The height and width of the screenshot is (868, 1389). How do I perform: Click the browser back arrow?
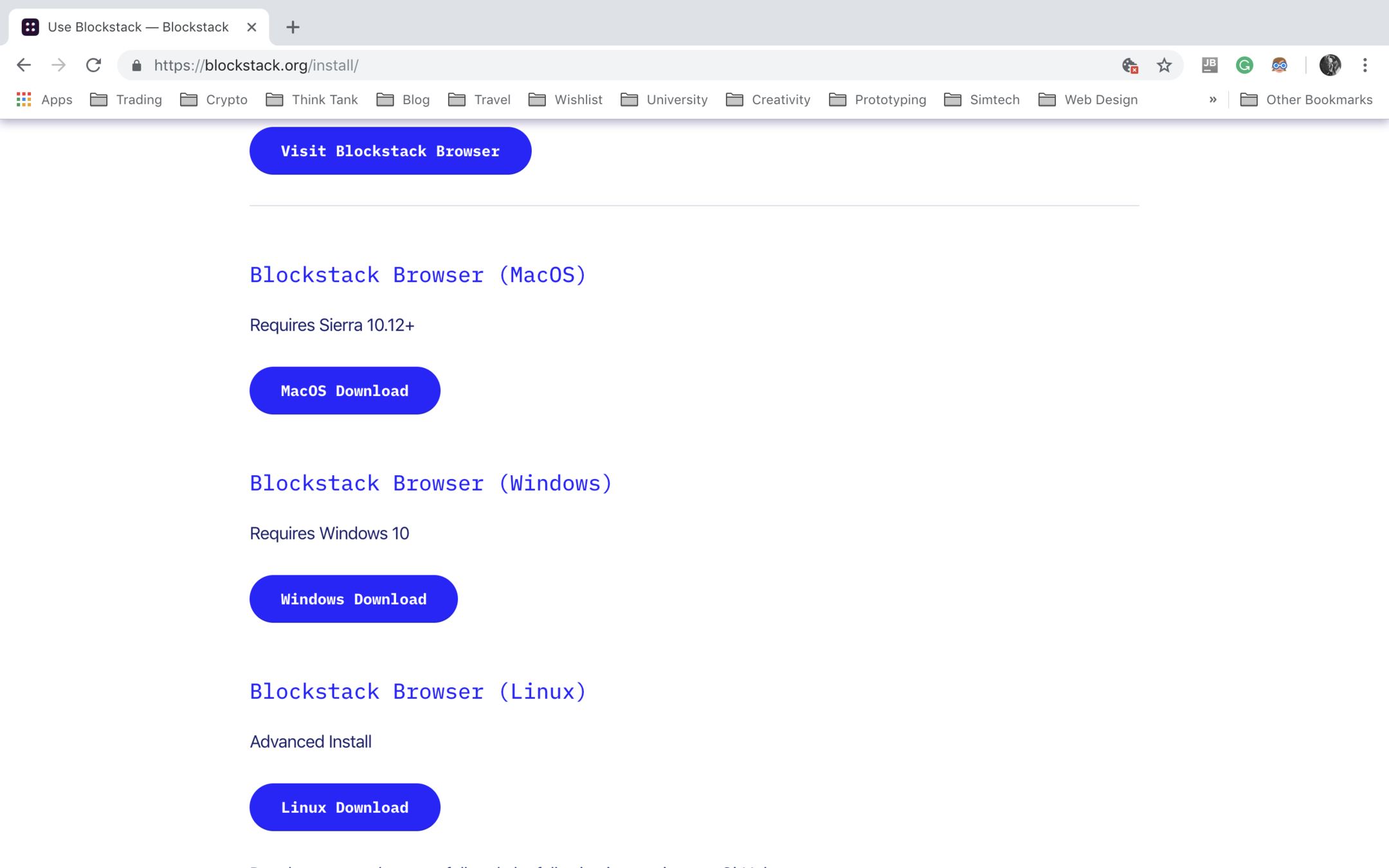coord(24,65)
